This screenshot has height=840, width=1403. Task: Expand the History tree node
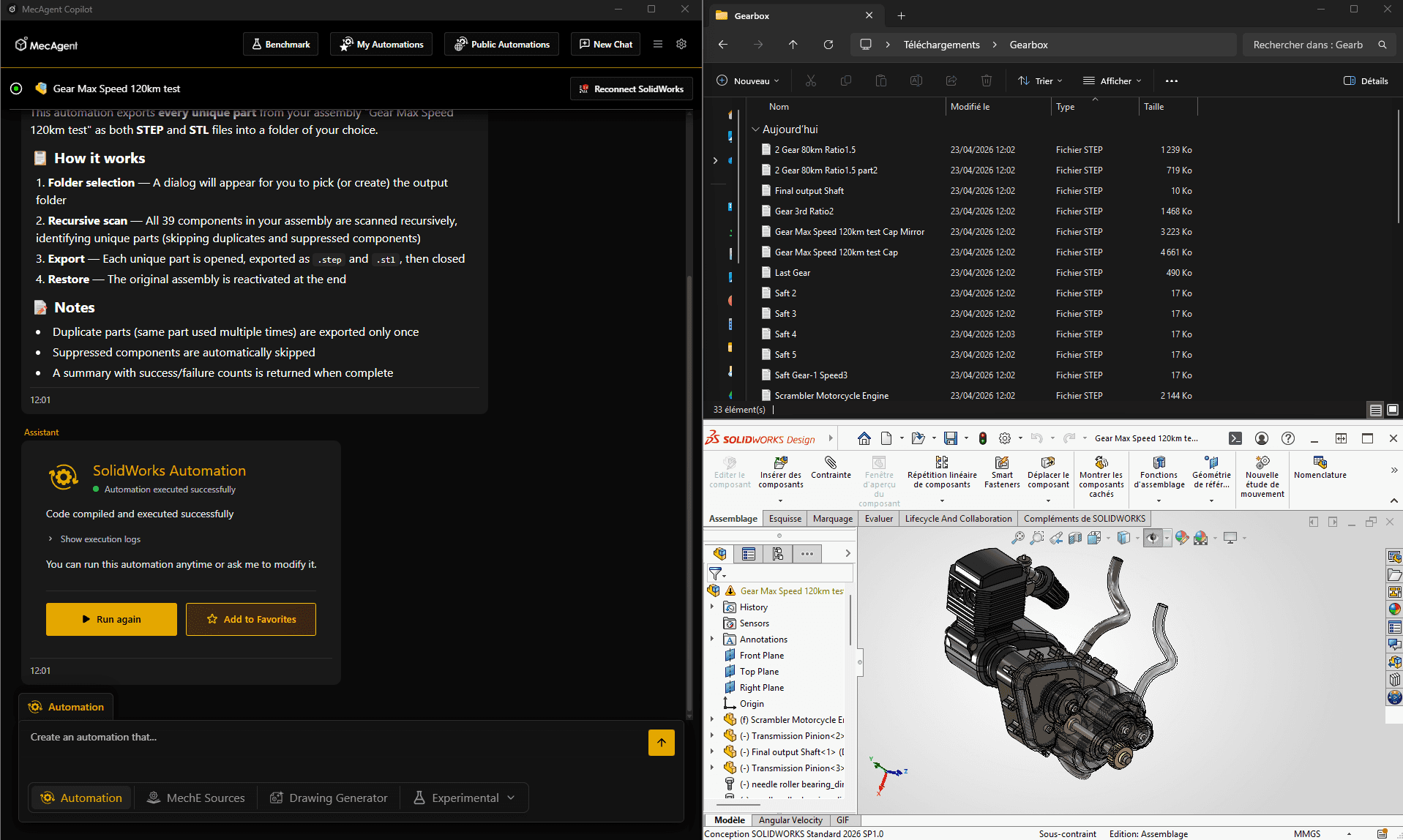pyautogui.click(x=712, y=607)
